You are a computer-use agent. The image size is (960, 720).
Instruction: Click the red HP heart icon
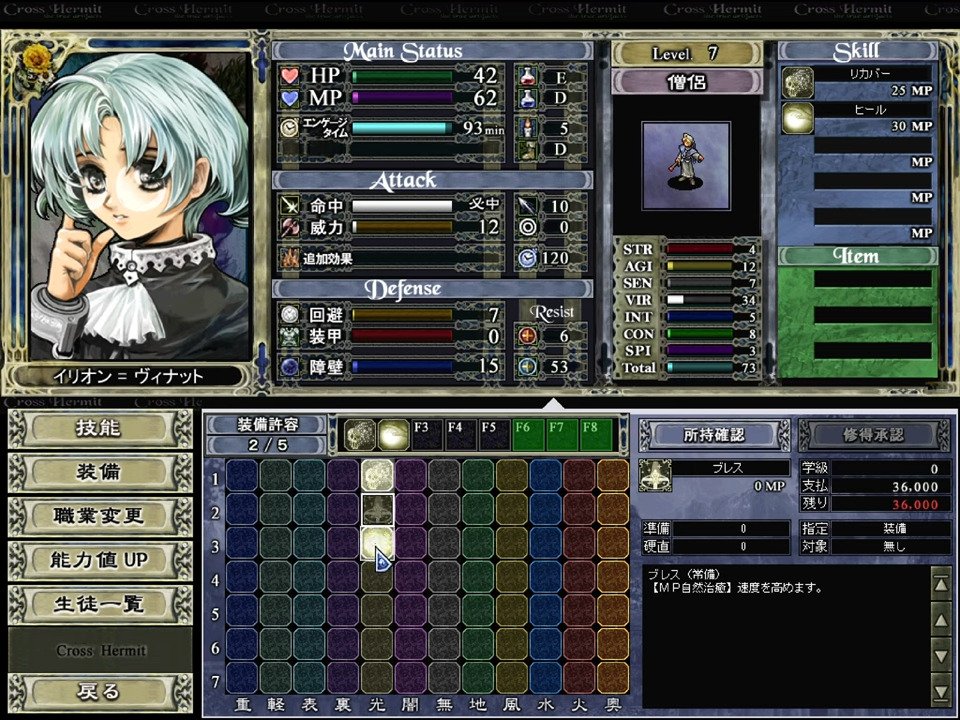click(290, 76)
